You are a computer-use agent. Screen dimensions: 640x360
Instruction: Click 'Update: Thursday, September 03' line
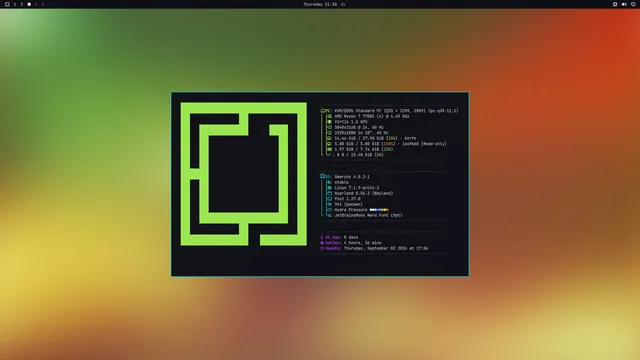(x=374, y=248)
